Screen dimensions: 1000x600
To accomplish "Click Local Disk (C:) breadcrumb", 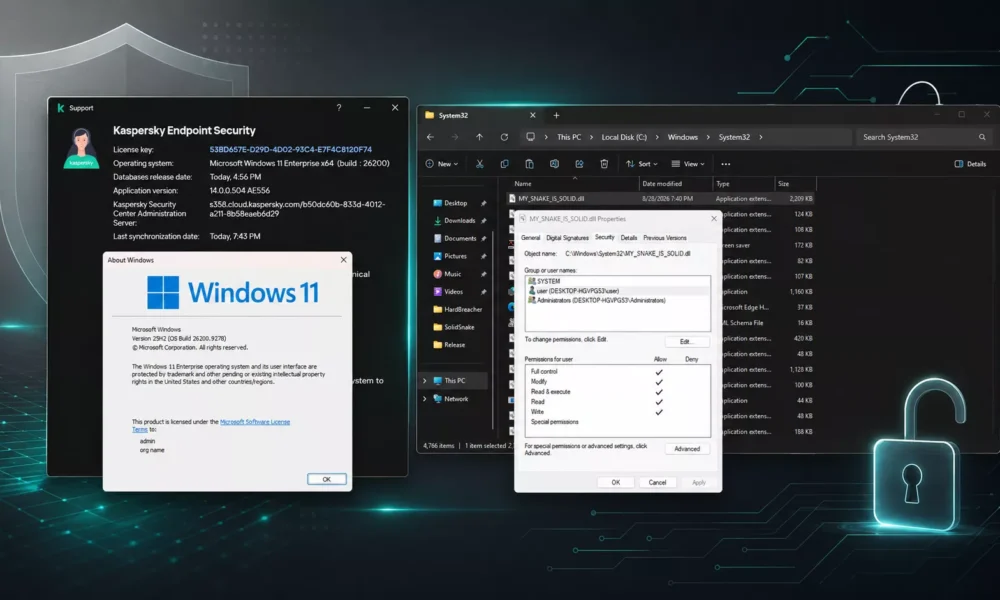I will (624, 137).
